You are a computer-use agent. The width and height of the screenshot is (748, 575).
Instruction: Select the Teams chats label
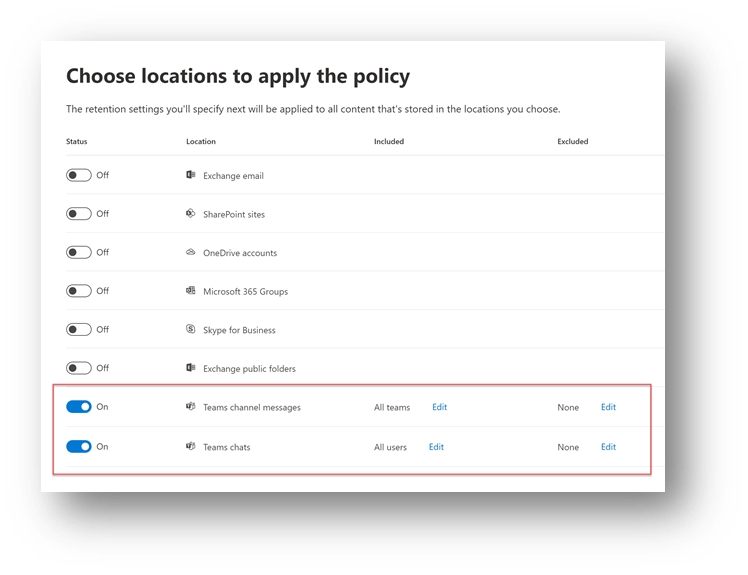click(x=227, y=447)
